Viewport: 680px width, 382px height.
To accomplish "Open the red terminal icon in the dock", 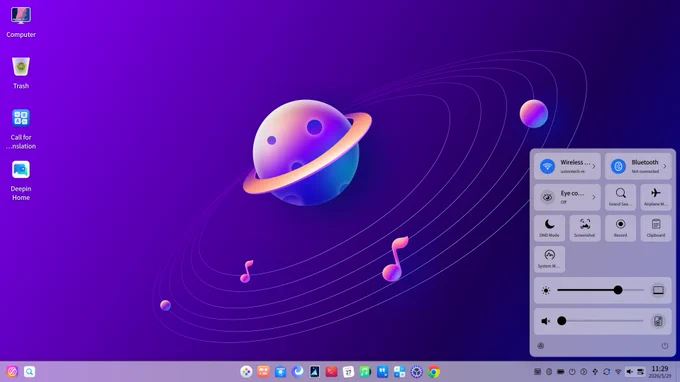I will (331, 372).
